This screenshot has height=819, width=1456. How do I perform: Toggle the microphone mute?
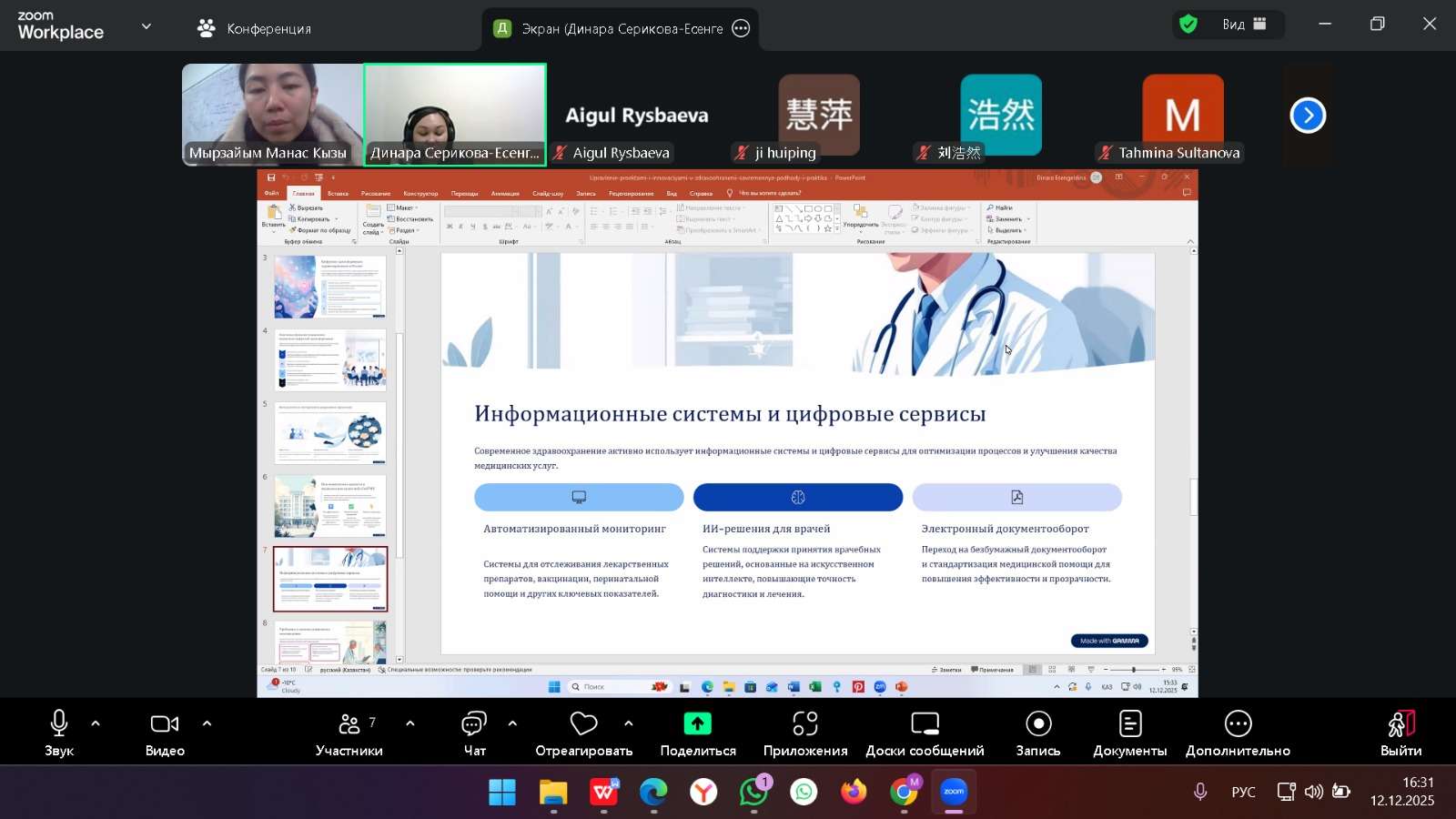[x=59, y=733]
